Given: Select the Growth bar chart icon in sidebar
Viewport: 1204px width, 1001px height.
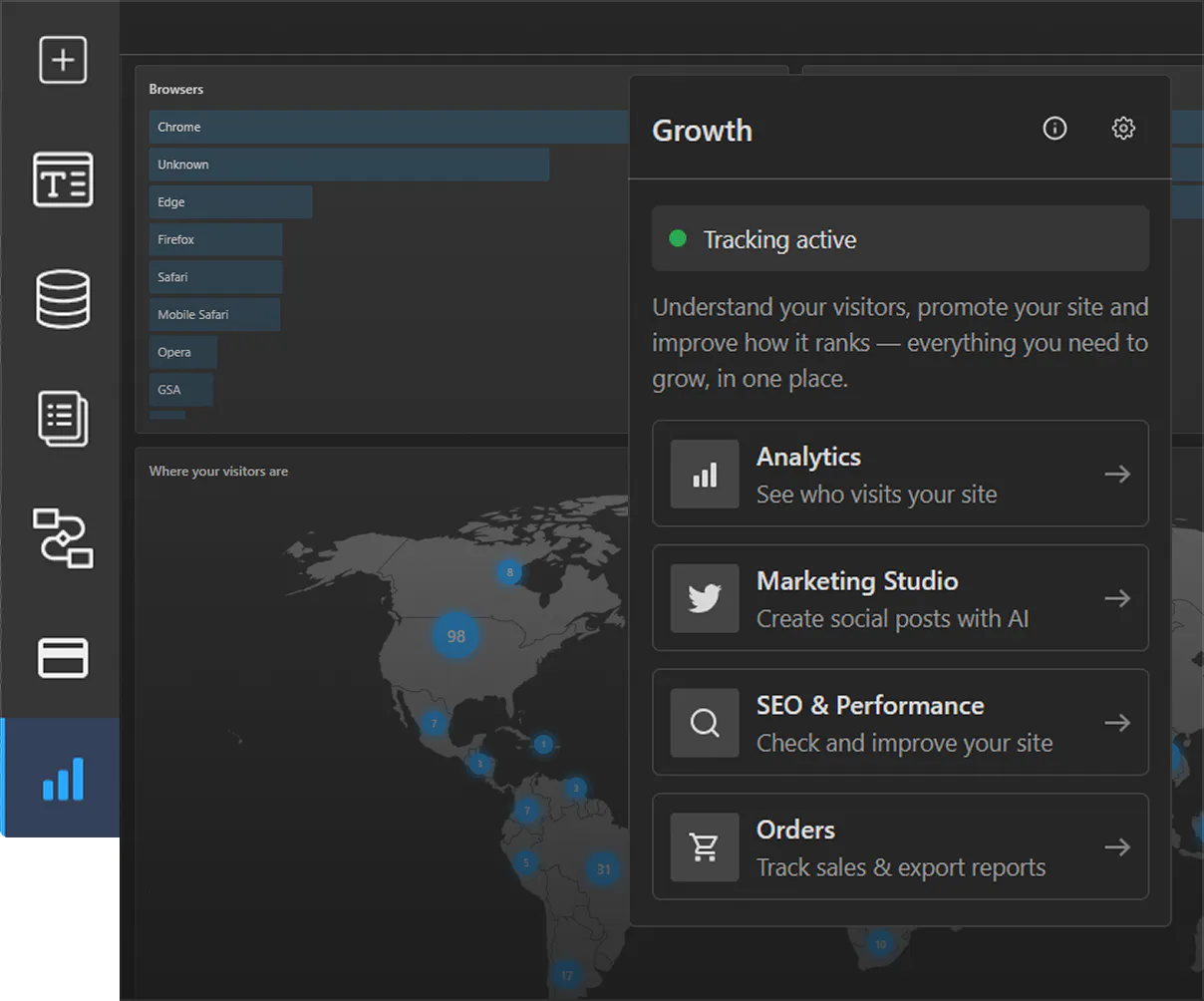Looking at the screenshot, I should click(x=63, y=779).
